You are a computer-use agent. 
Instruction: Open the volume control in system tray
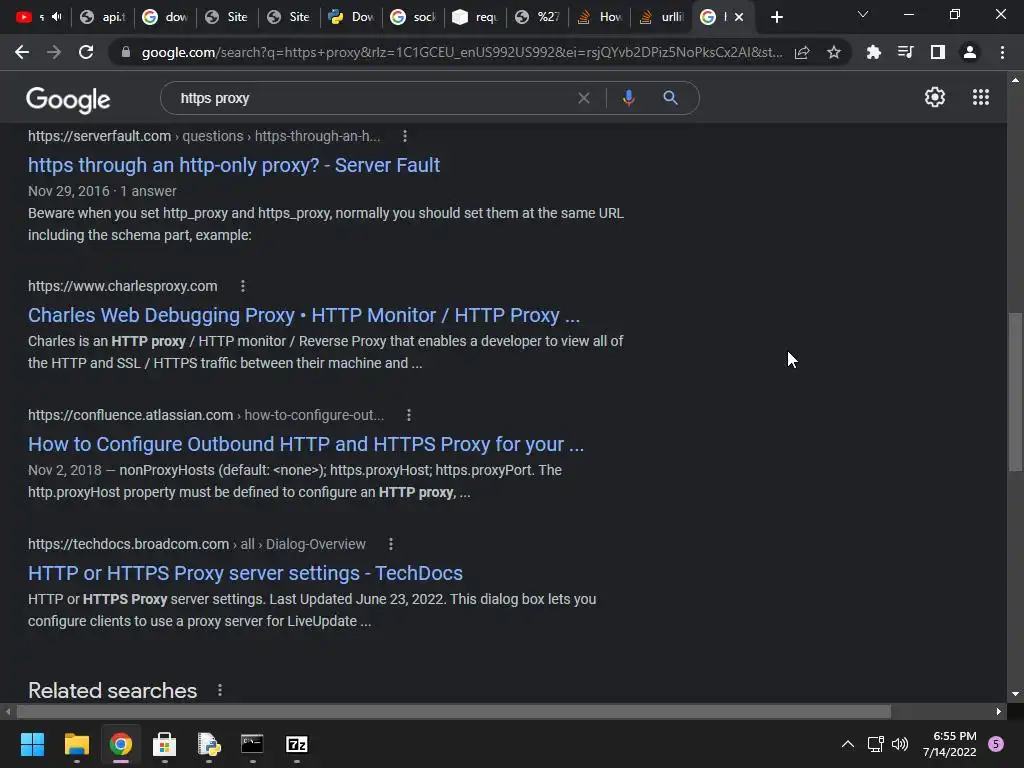(x=900, y=744)
